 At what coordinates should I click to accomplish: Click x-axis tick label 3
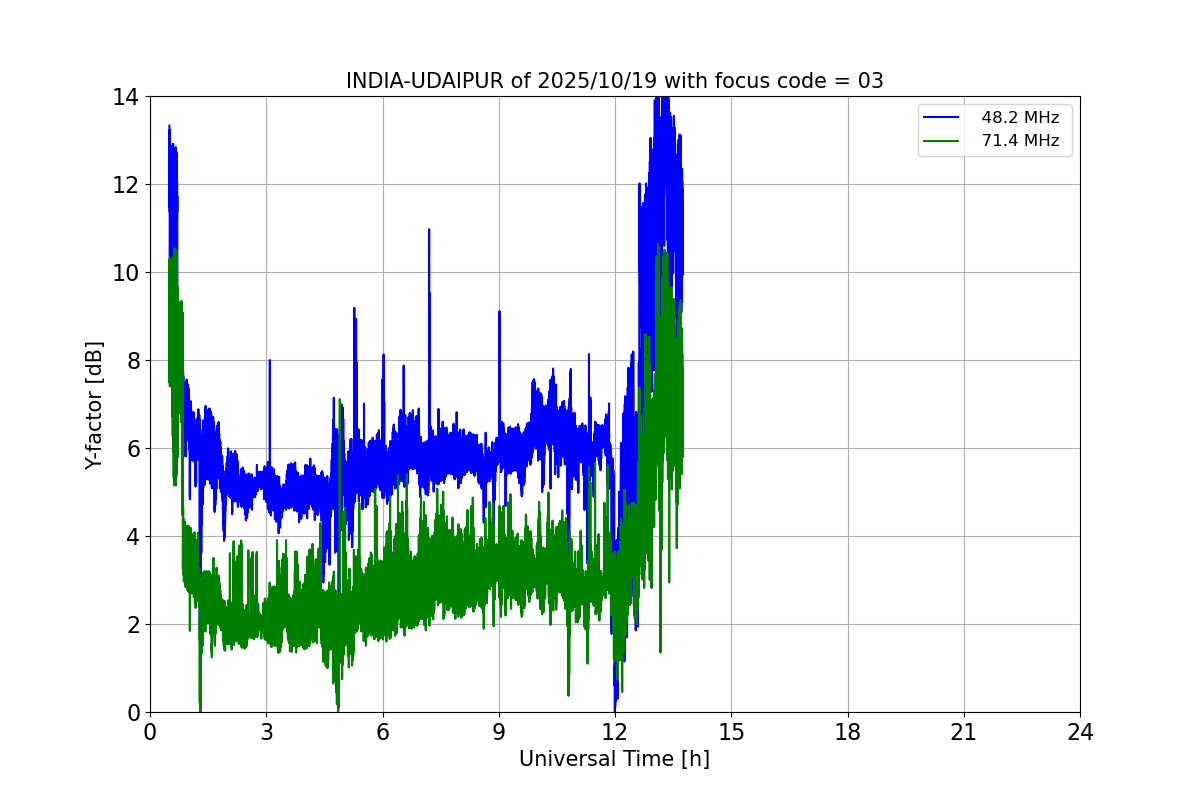pyautogui.click(x=266, y=732)
